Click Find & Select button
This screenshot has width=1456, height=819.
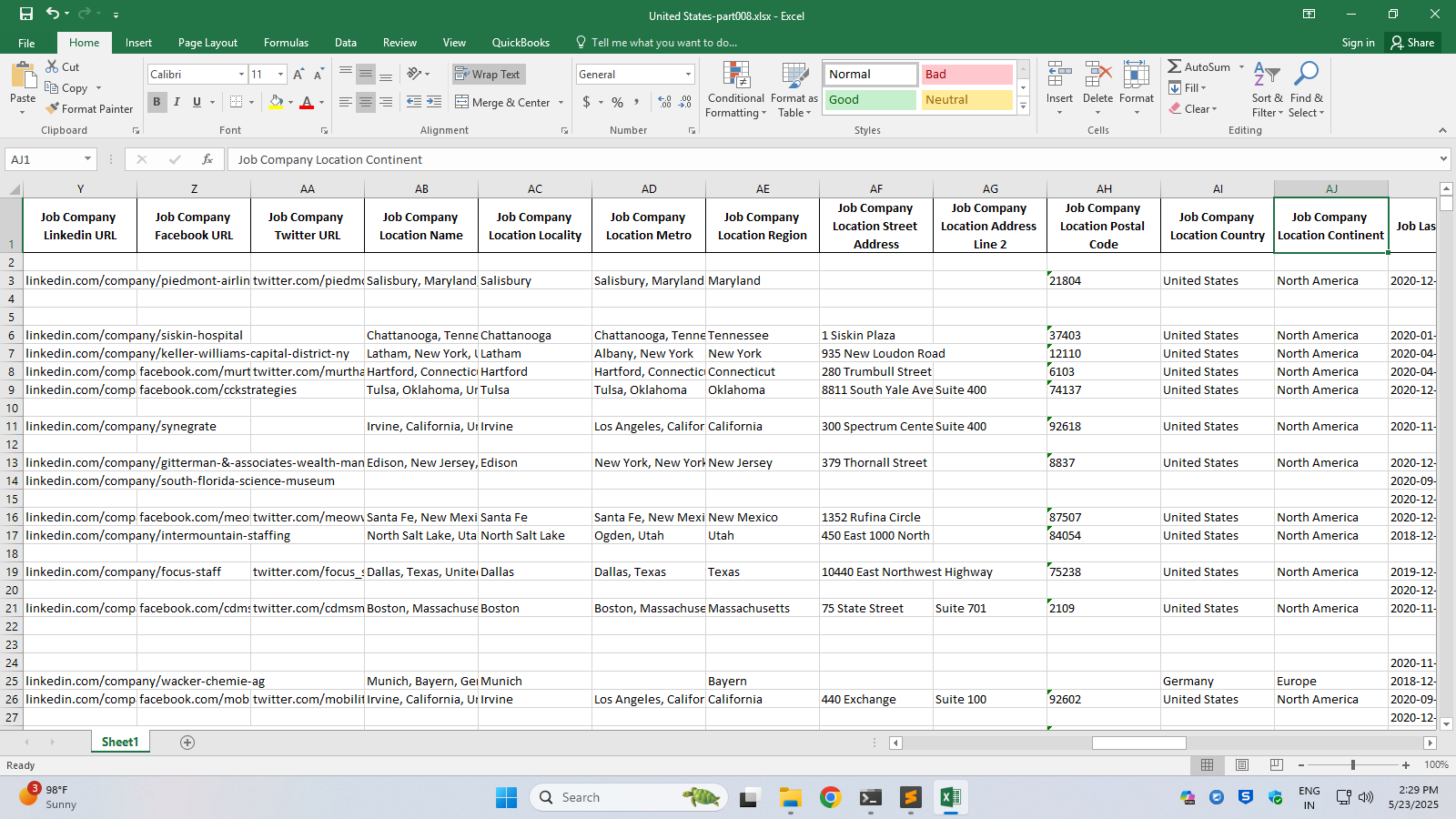click(1307, 89)
